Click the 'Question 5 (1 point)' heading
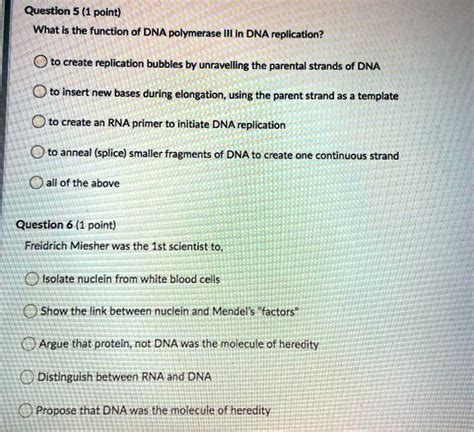The image size is (474, 432). tap(73, 12)
